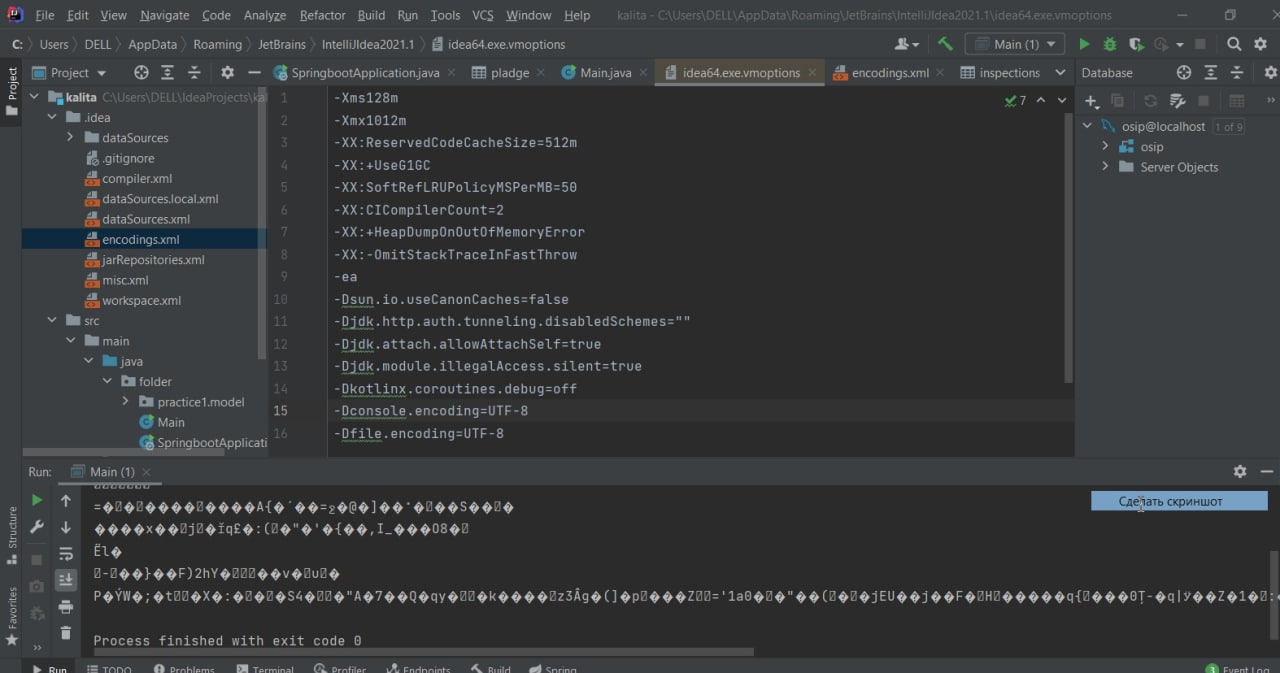The width and height of the screenshot is (1280, 673).
Task: Open data source properties wrench icon
Action: [x=1178, y=101]
